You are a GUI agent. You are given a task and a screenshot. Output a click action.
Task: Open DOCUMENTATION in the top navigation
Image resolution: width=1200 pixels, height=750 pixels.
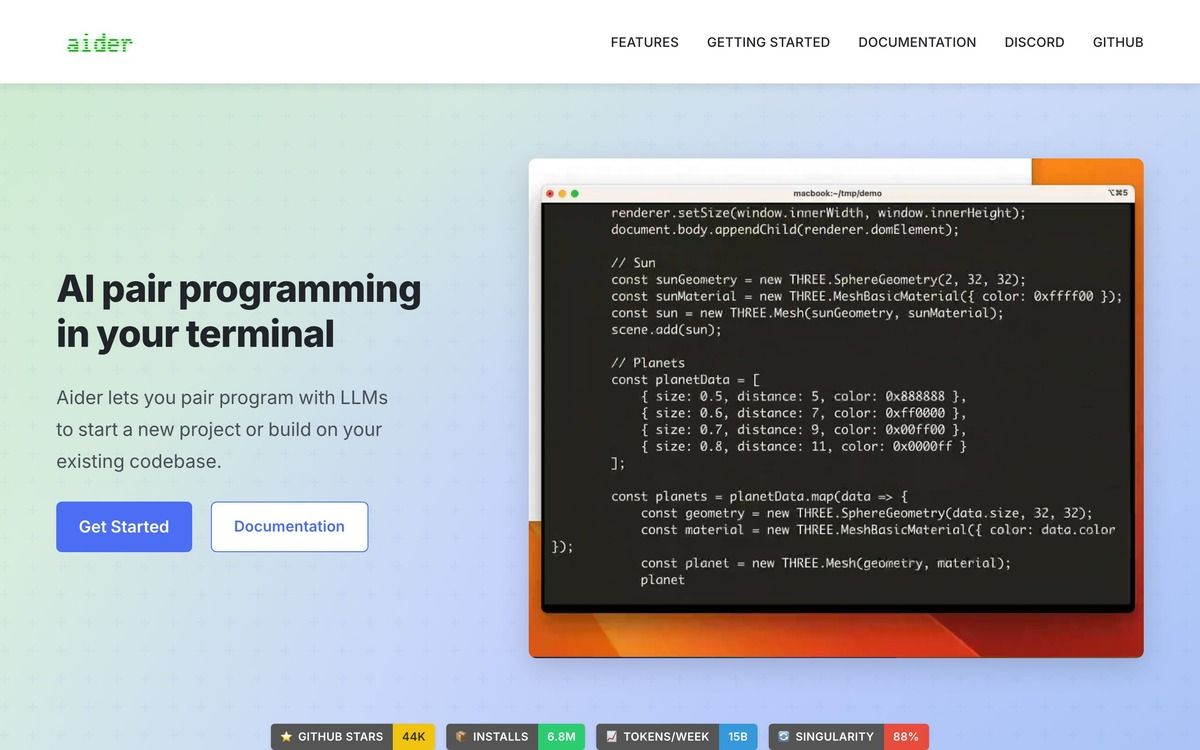pos(917,42)
